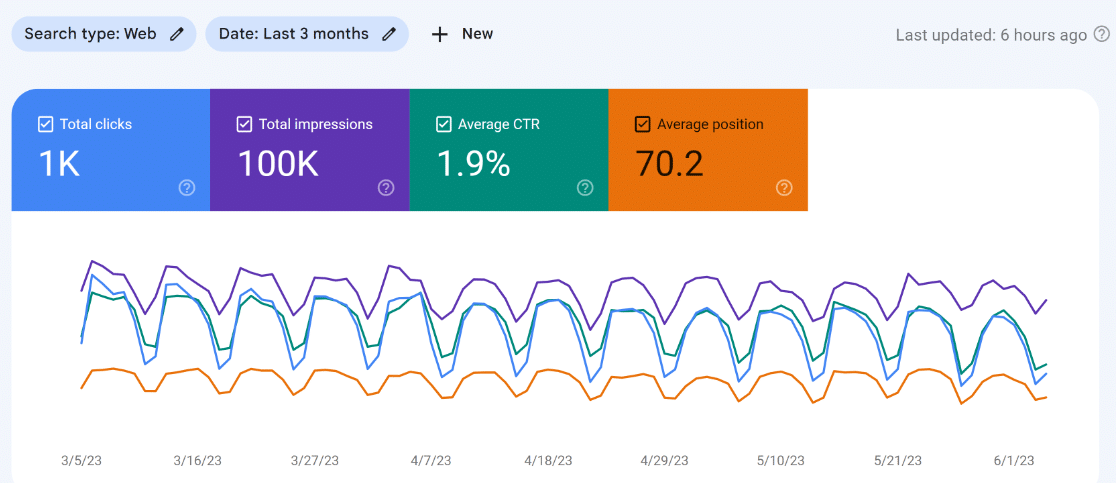Click the pencil icon on Search type filter
The image size is (1116, 483).
pos(177,34)
